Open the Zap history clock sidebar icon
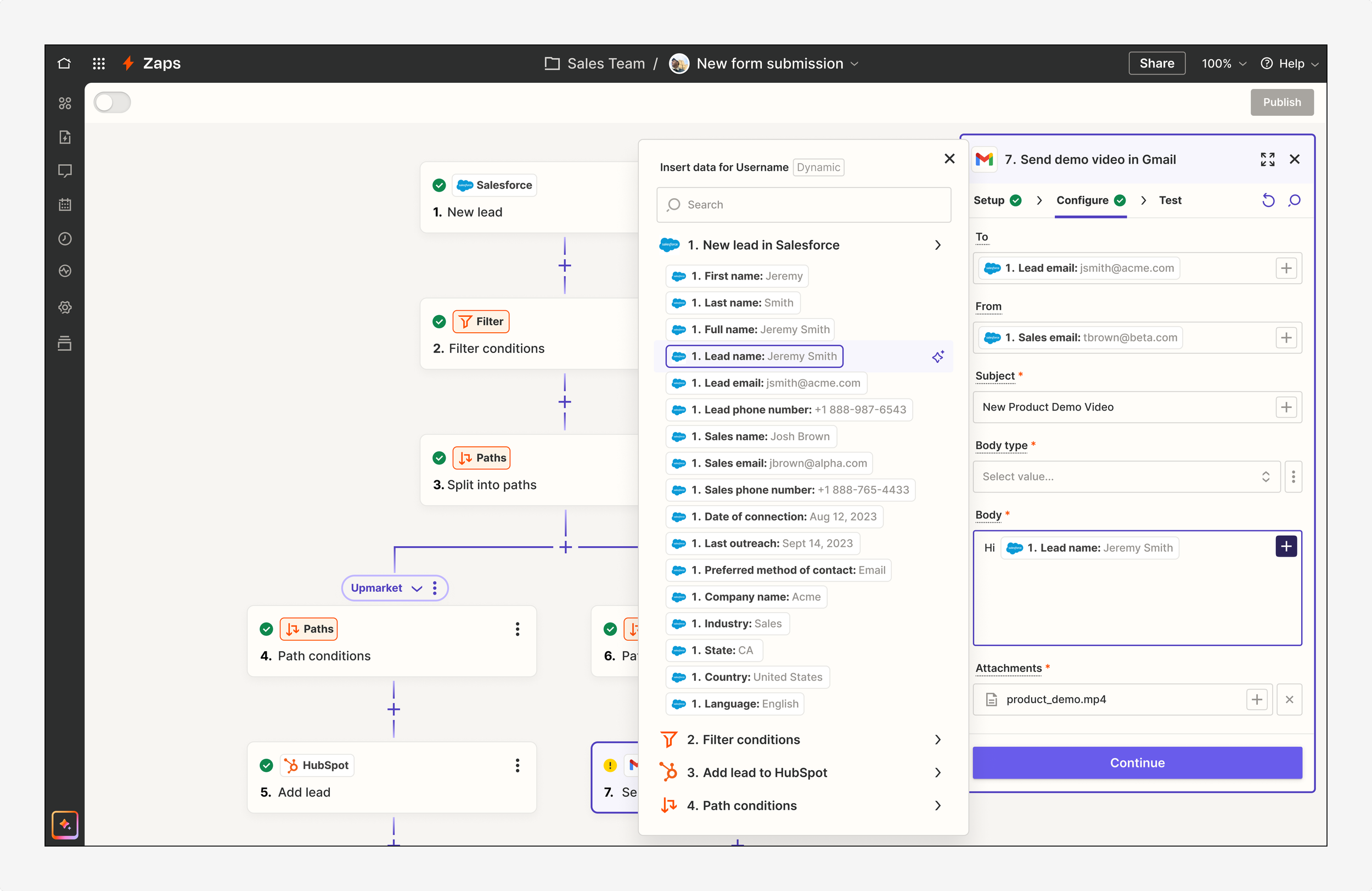Image resolution: width=1372 pixels, height=891 pixels. (x=65, y=238)
